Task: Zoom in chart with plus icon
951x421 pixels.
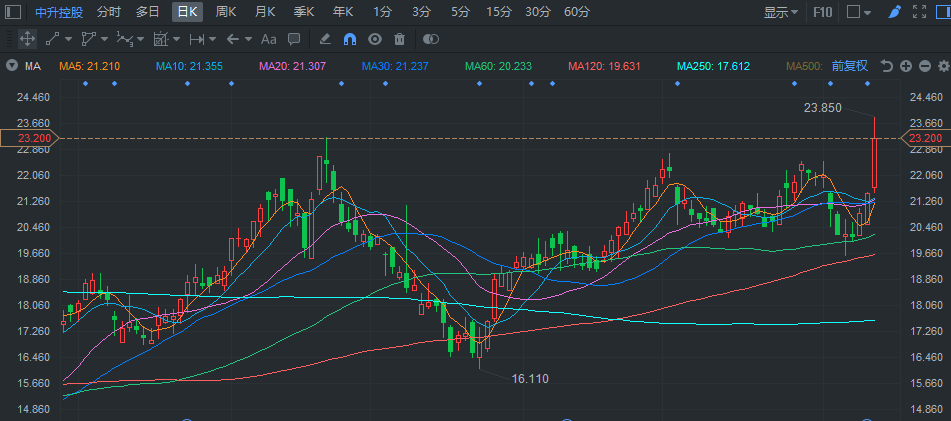Action: 906,66
